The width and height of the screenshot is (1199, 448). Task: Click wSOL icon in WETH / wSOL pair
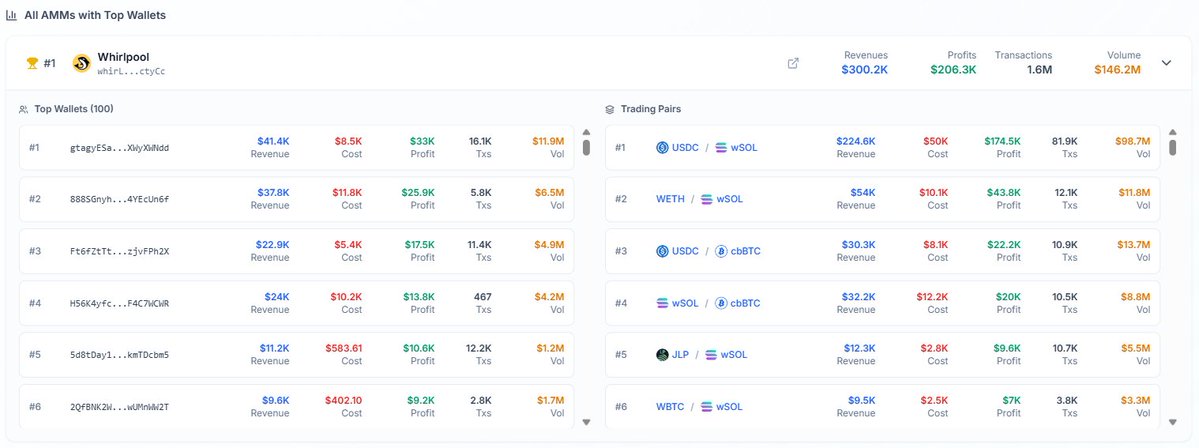(707, 200)
